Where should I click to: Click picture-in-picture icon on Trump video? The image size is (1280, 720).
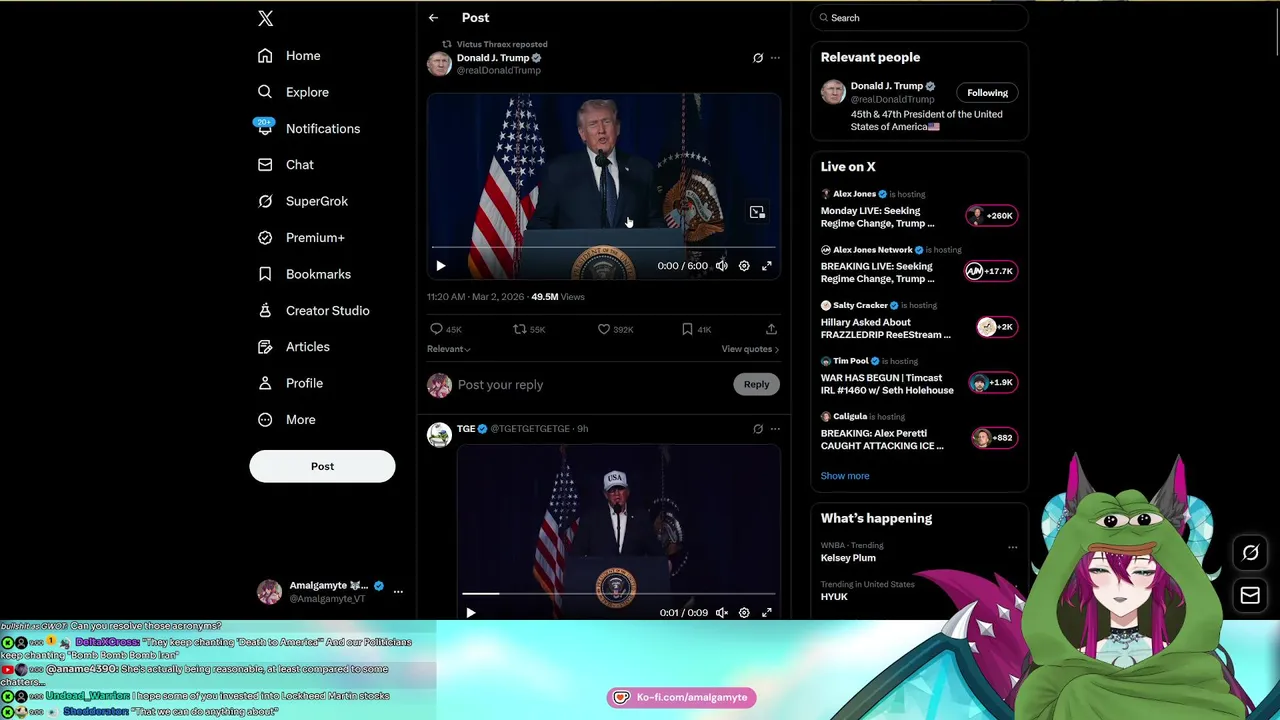click(x=757, y=212)
